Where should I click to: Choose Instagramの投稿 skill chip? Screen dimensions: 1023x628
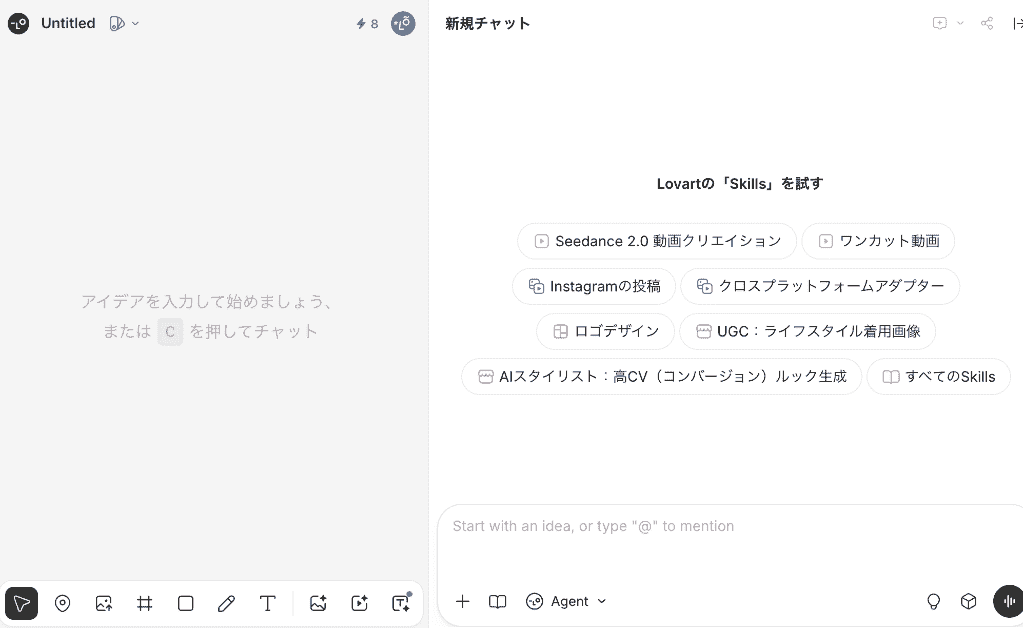coord(594,286)
